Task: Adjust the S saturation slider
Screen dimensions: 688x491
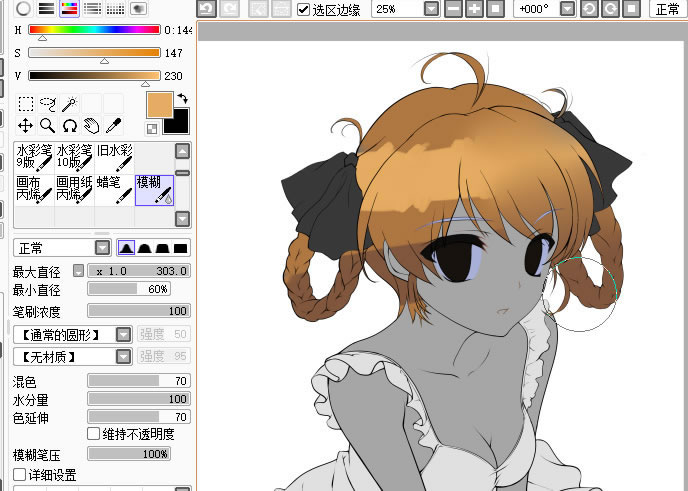Action: [94, 53]
